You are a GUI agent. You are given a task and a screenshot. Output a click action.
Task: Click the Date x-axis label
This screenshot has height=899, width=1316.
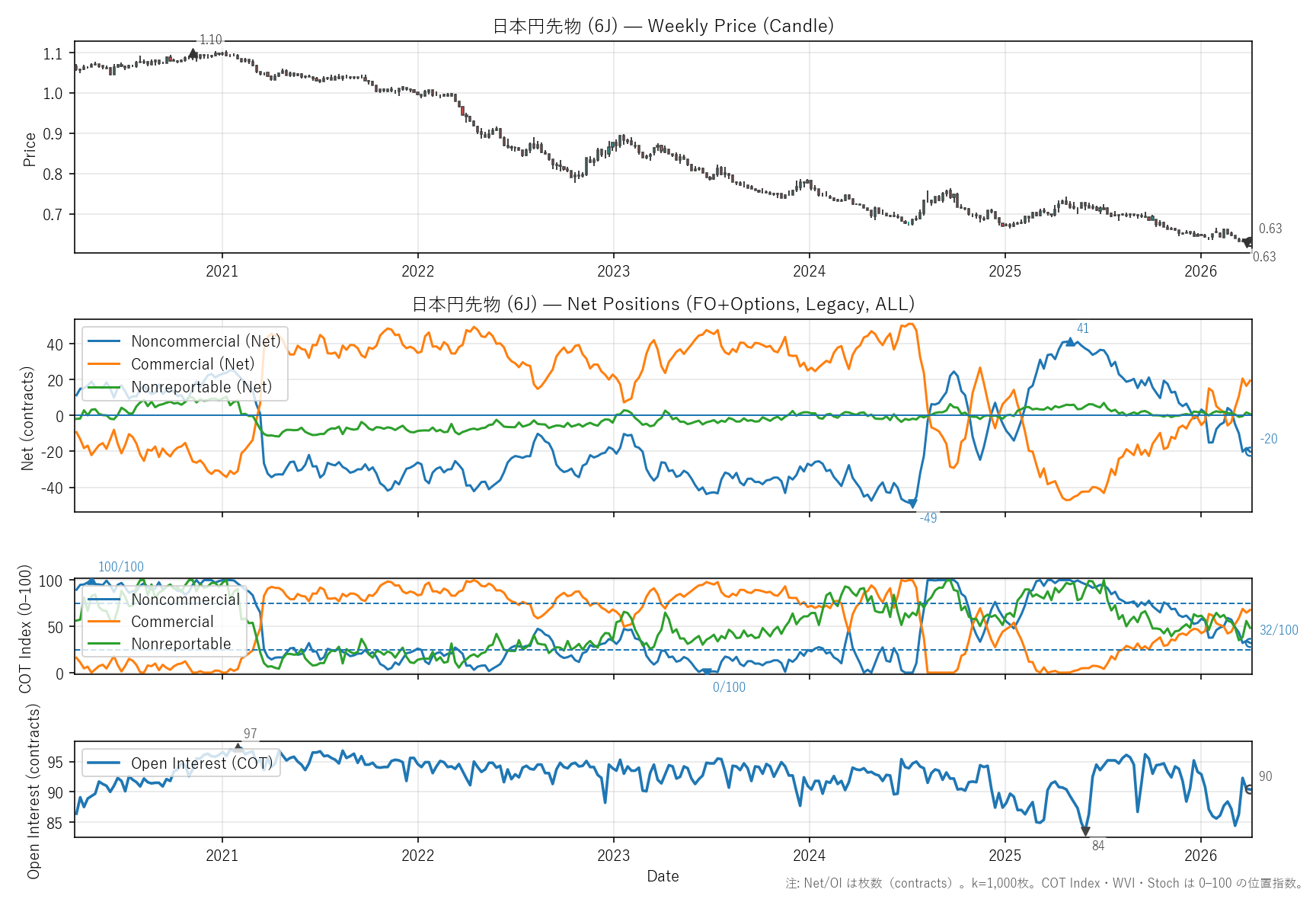663,876
